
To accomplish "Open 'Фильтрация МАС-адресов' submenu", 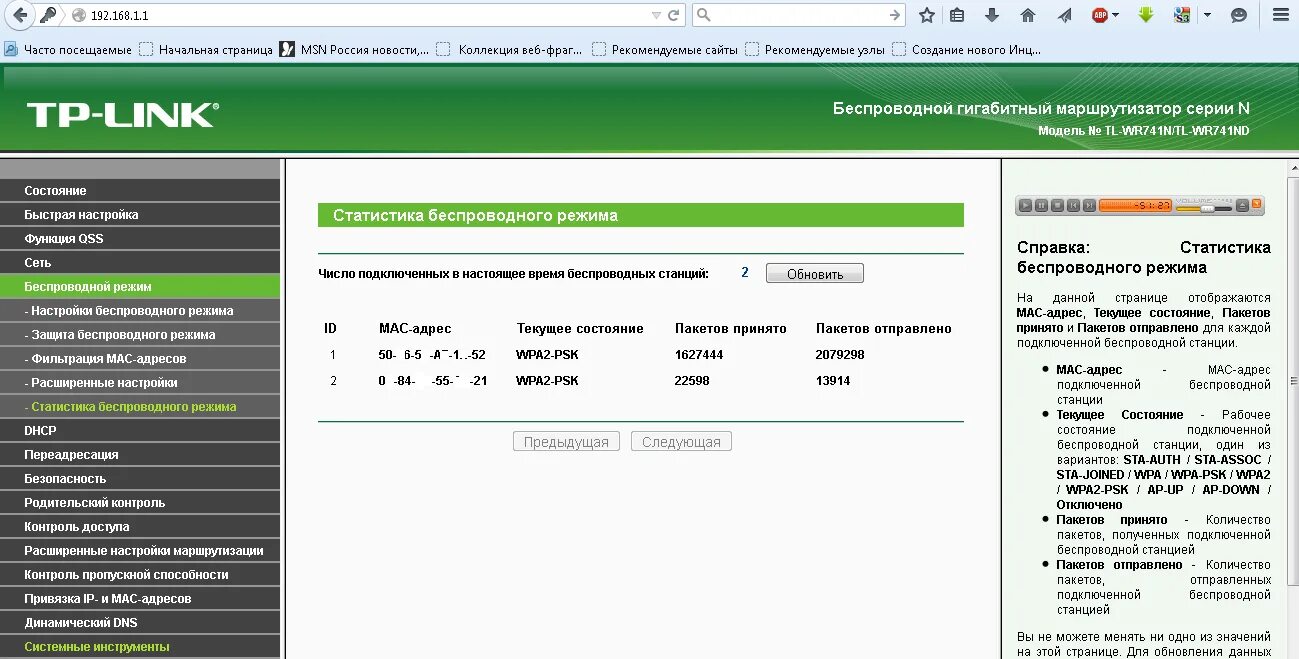I will [x=140, y=358].
